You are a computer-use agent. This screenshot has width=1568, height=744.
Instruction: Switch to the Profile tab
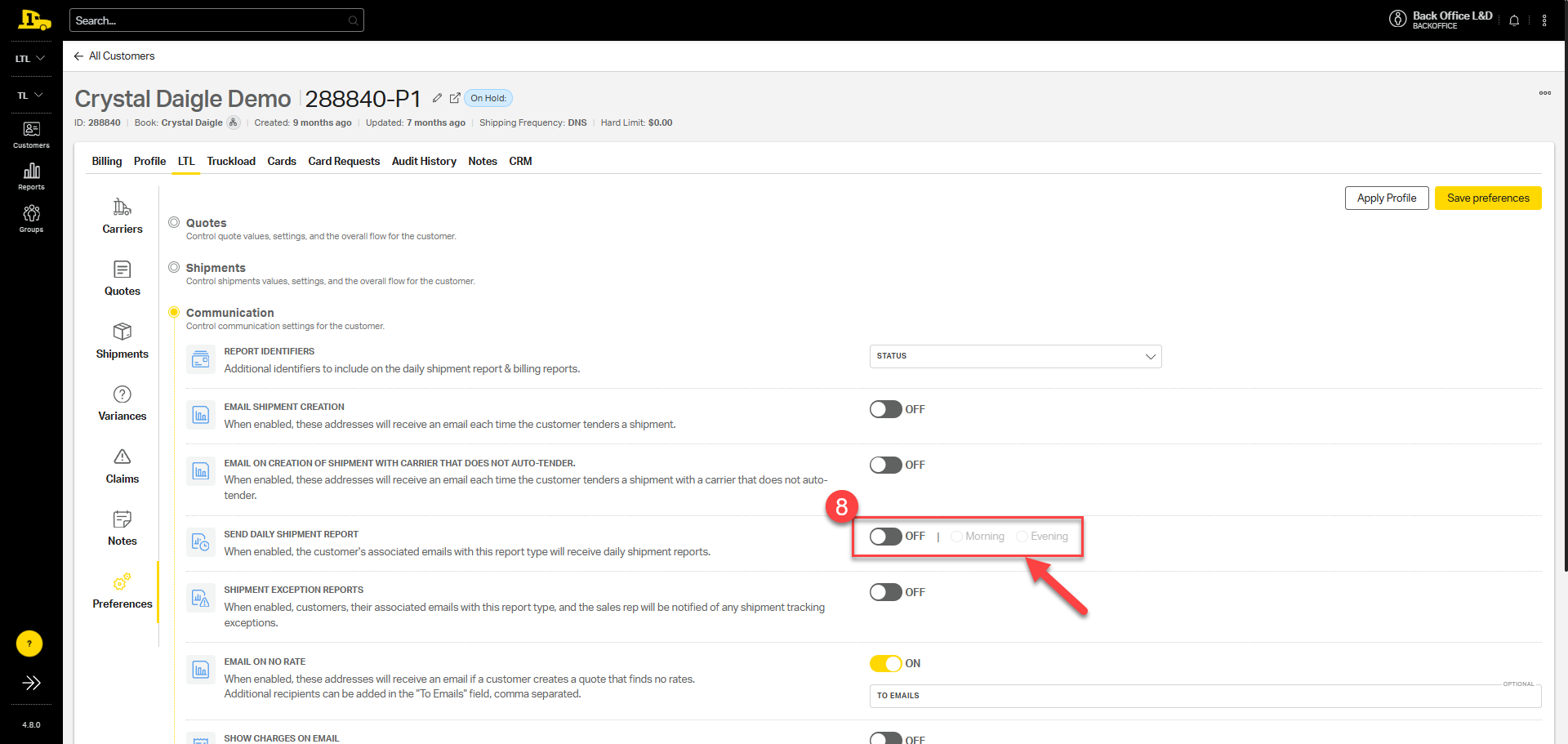point(150,161)
